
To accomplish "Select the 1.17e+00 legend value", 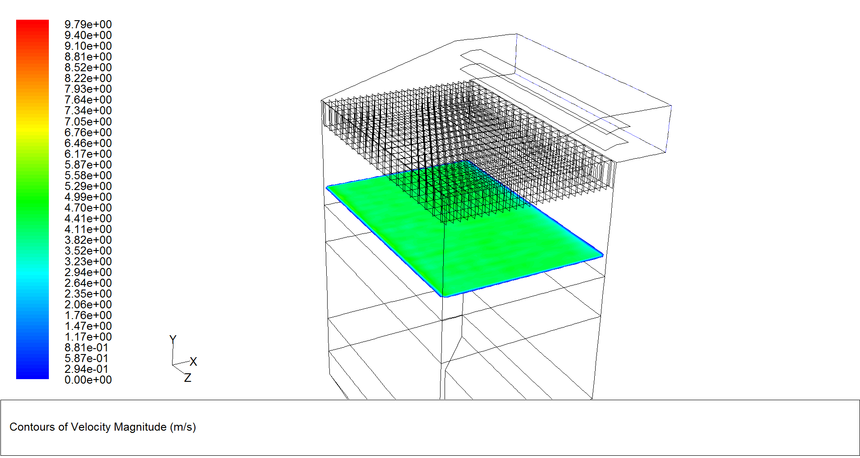I will 88,337.
